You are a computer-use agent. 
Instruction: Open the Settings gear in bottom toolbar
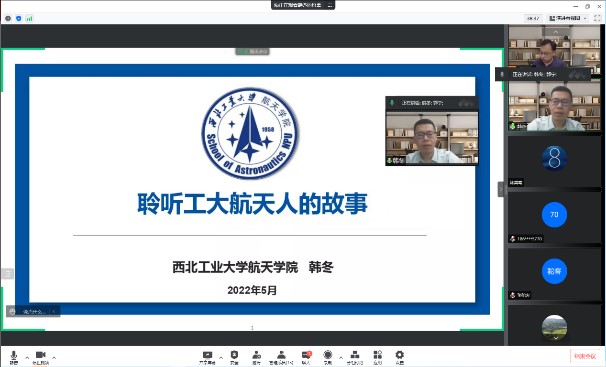pyautogui.click(x=400, y=357)
